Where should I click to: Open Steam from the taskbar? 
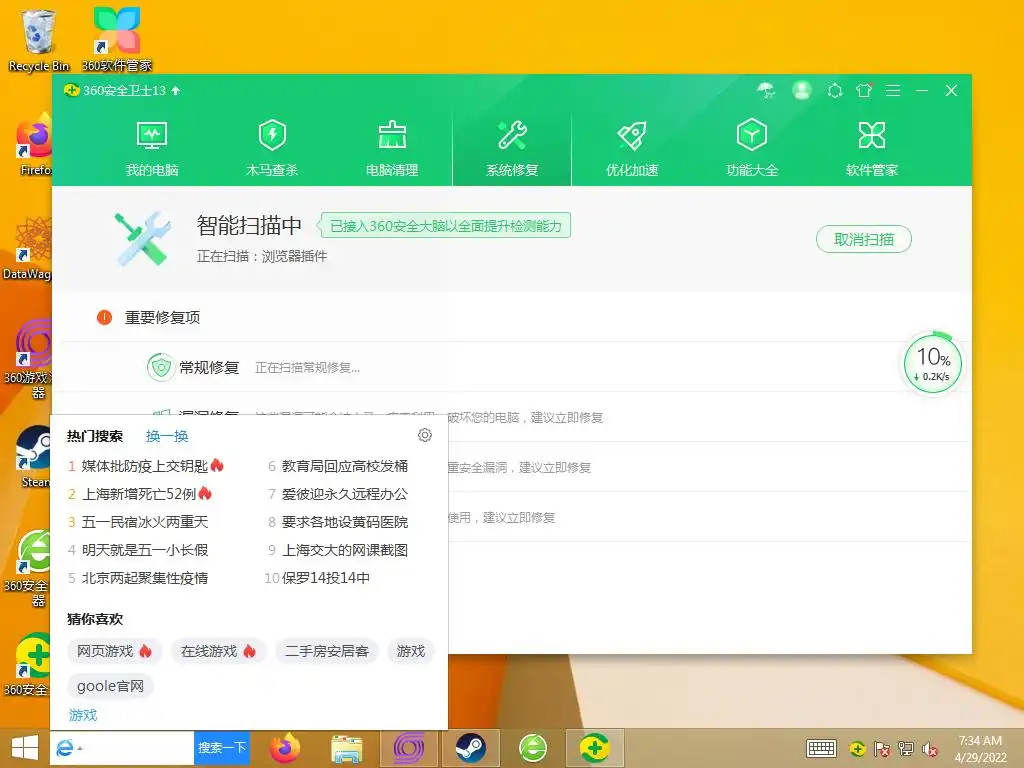[x=471, y=748]
